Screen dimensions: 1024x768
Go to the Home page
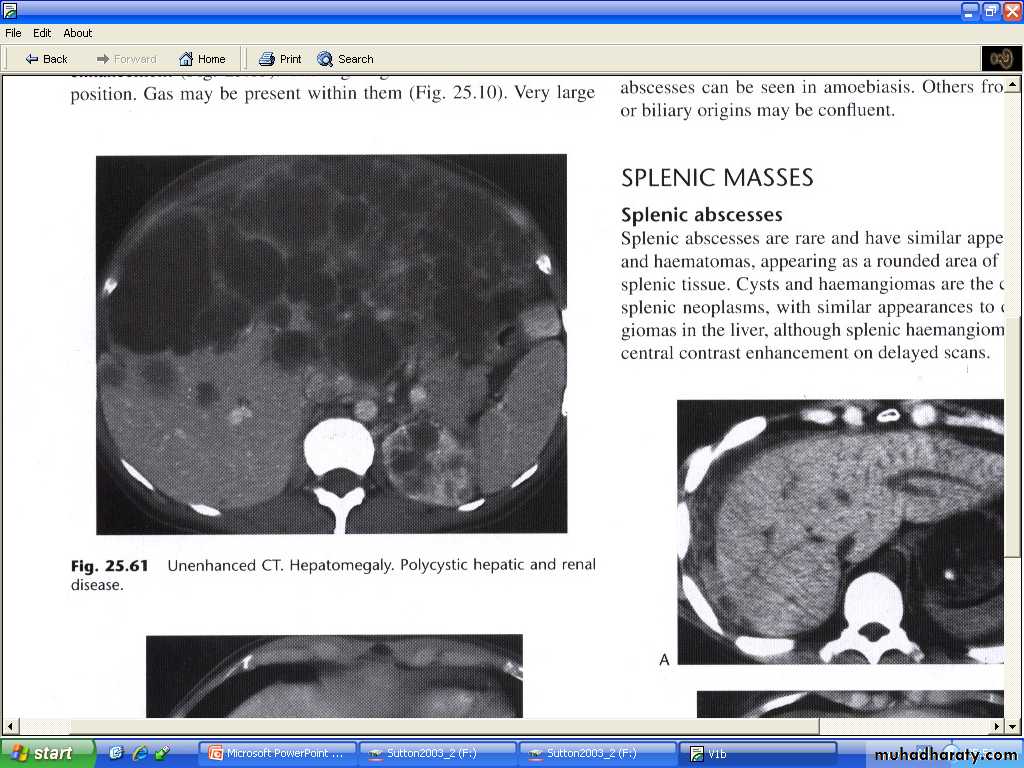click(202, 59)
